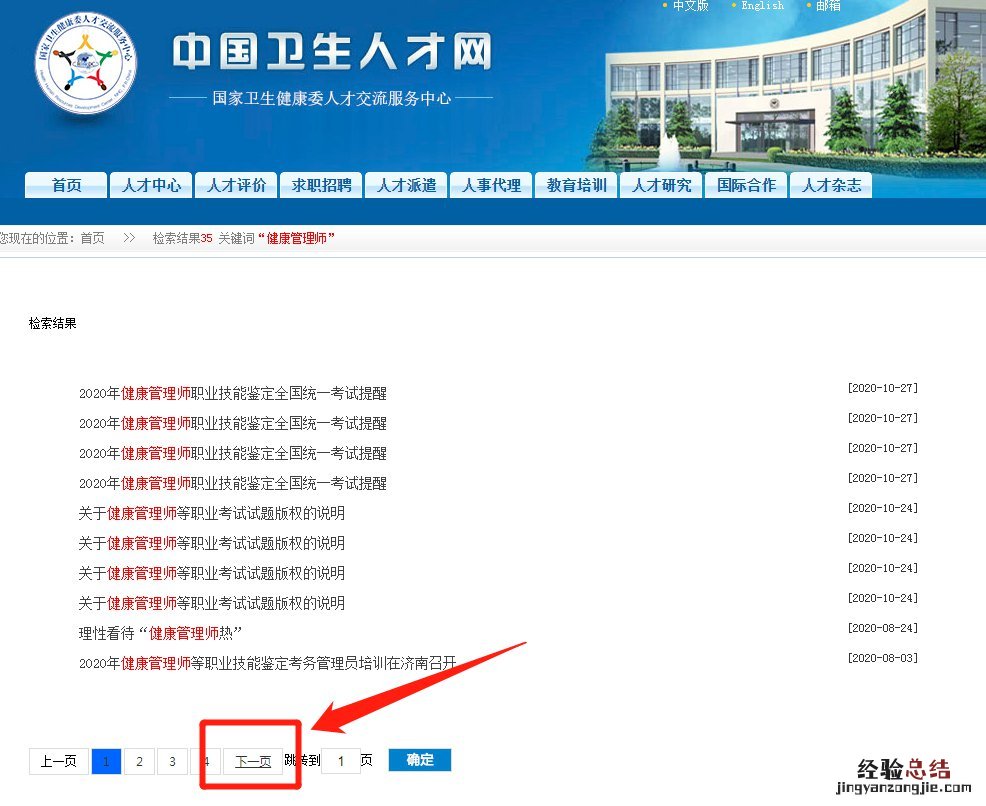986x806 pixels.
Task: Click the 中国卫生人才网 site title
Action: click(x=331, y=52)
